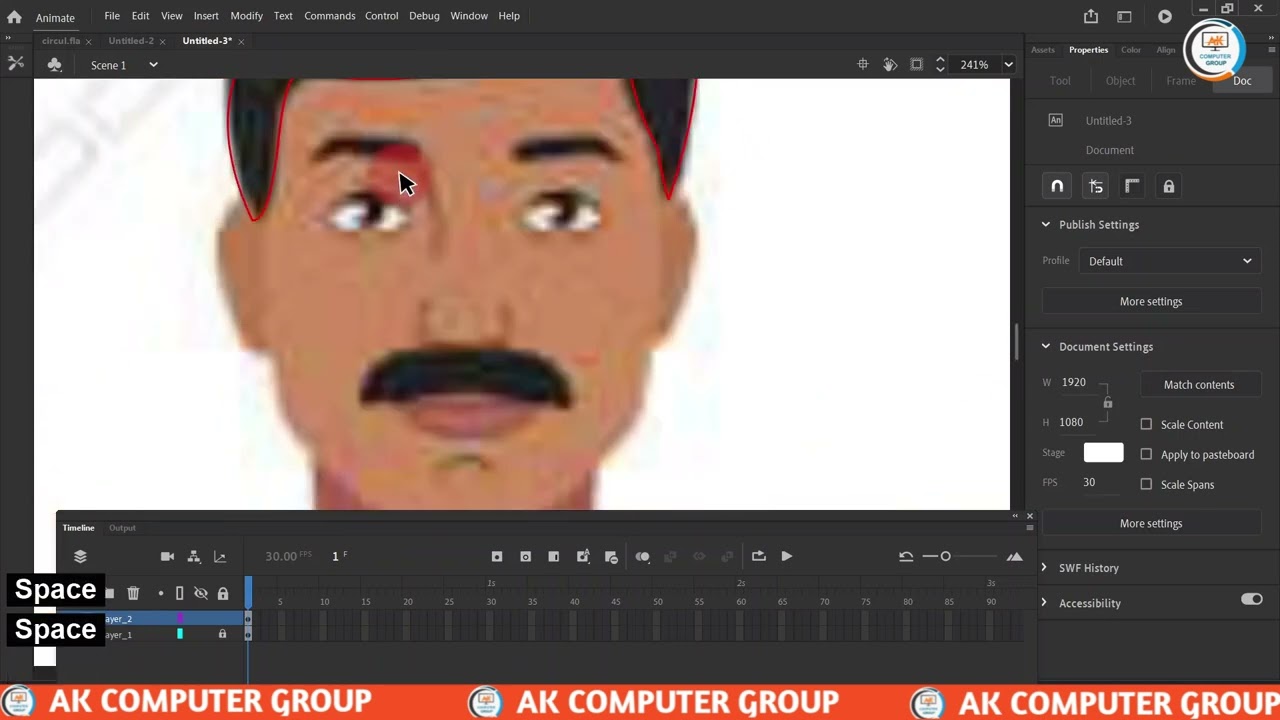This screenshot has width=1280, height=720.
Task: Unlock Layer_1 using its lock icon
Action: 222,634
